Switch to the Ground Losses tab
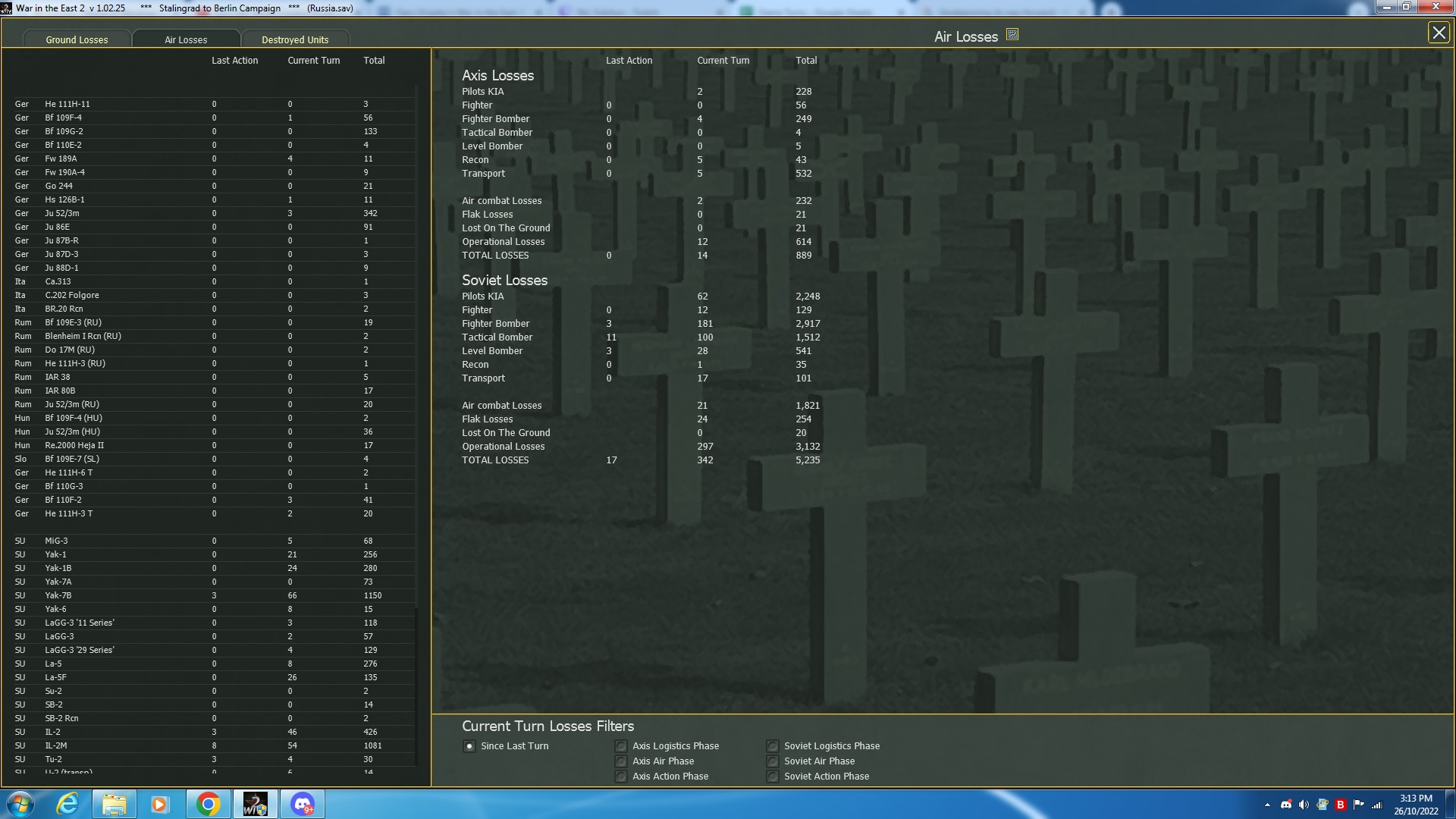 pos(77,39)
